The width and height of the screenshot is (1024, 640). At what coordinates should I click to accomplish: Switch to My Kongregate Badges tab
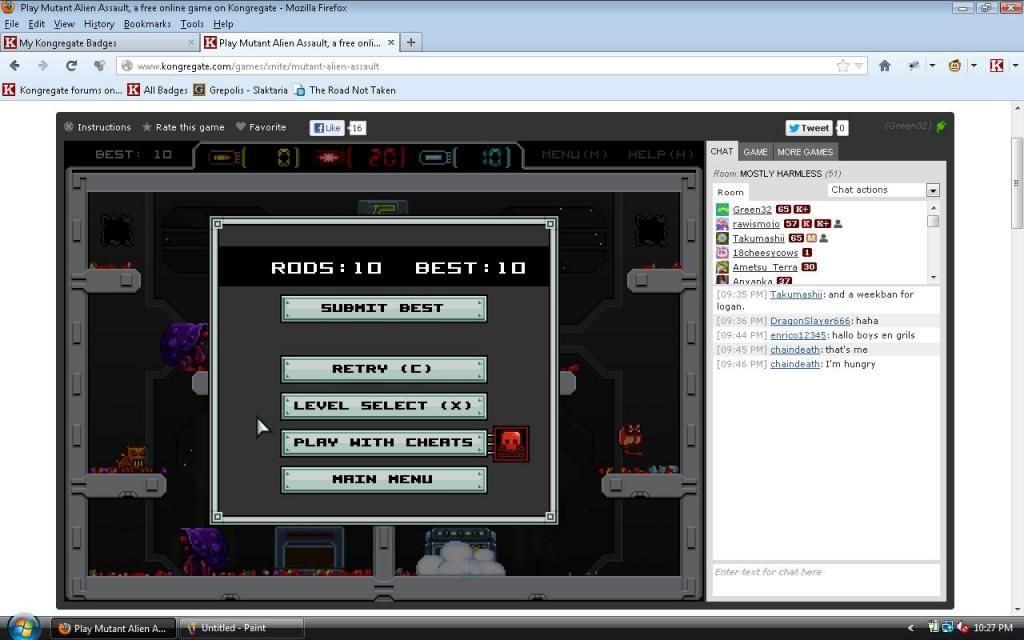(x=100, y=43)
